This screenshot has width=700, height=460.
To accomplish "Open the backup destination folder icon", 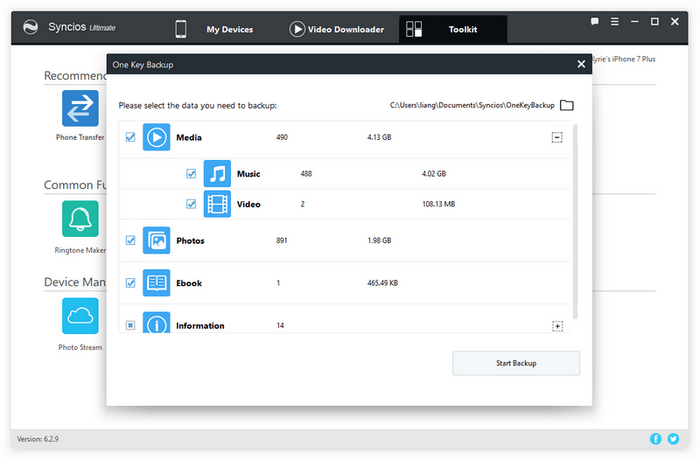I will [x=567, y=105].
